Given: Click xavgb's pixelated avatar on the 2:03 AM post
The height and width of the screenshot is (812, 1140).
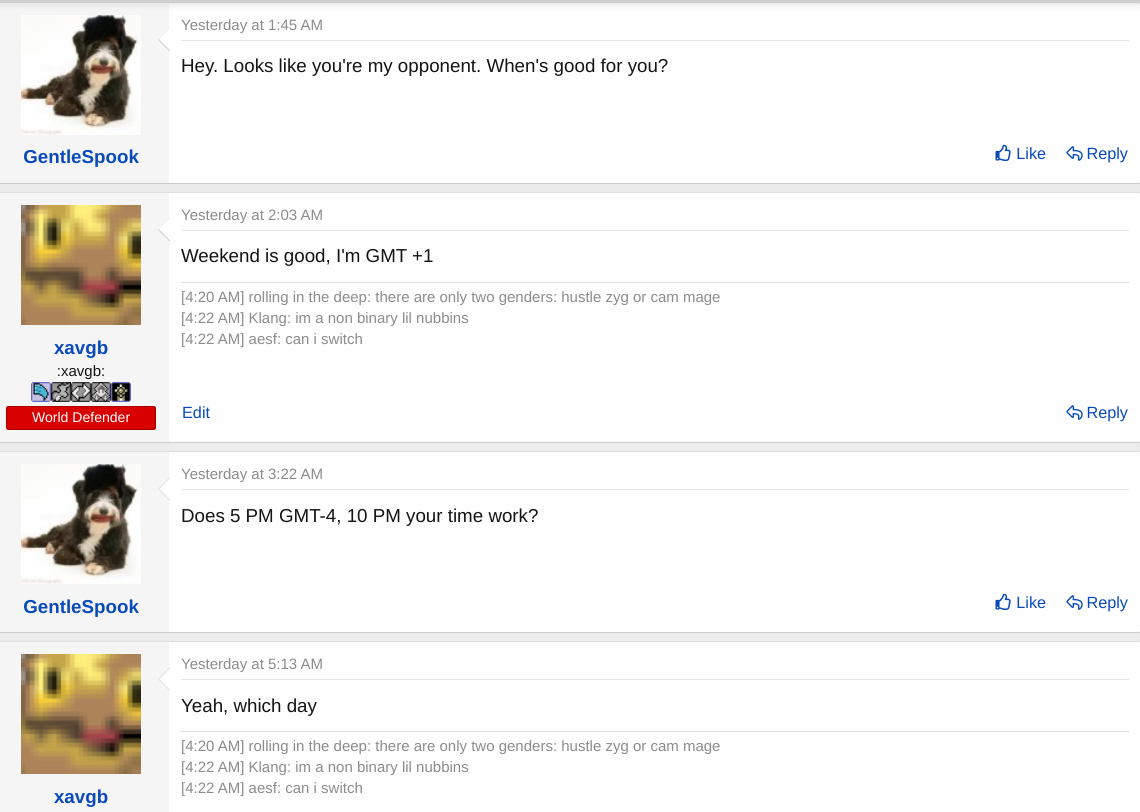Looking at the screenshot, I should (81, 265).
